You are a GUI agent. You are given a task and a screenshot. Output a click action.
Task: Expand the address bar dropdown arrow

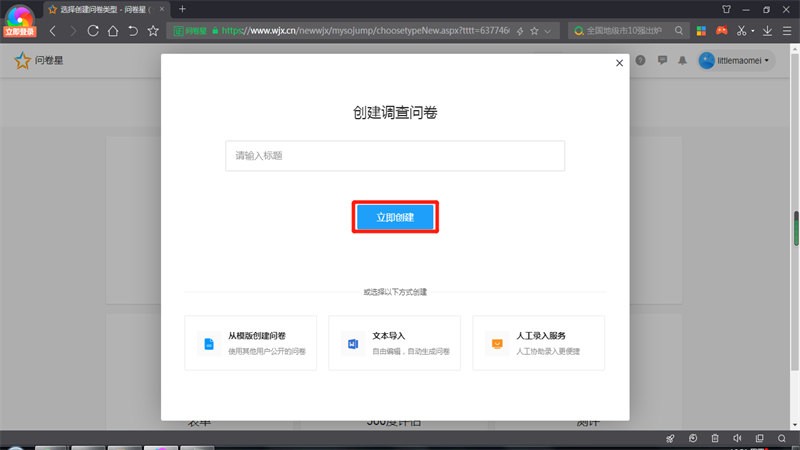click(547, 31)
